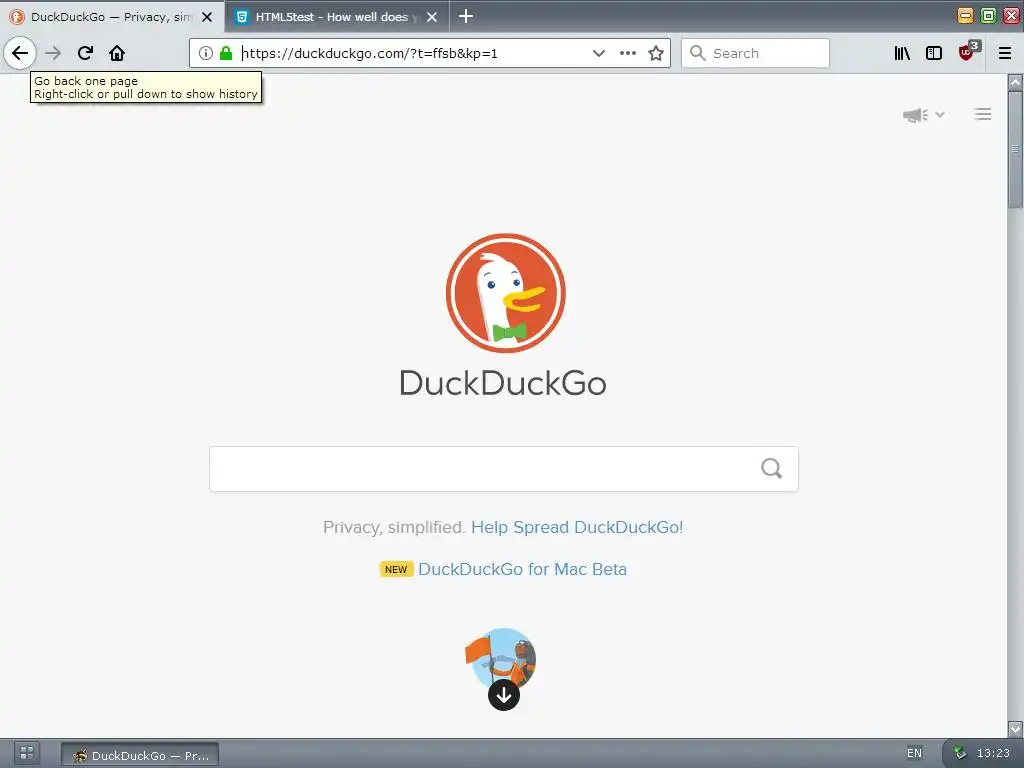Open Help Spread DuckDuckGo! link

[577, 527]
